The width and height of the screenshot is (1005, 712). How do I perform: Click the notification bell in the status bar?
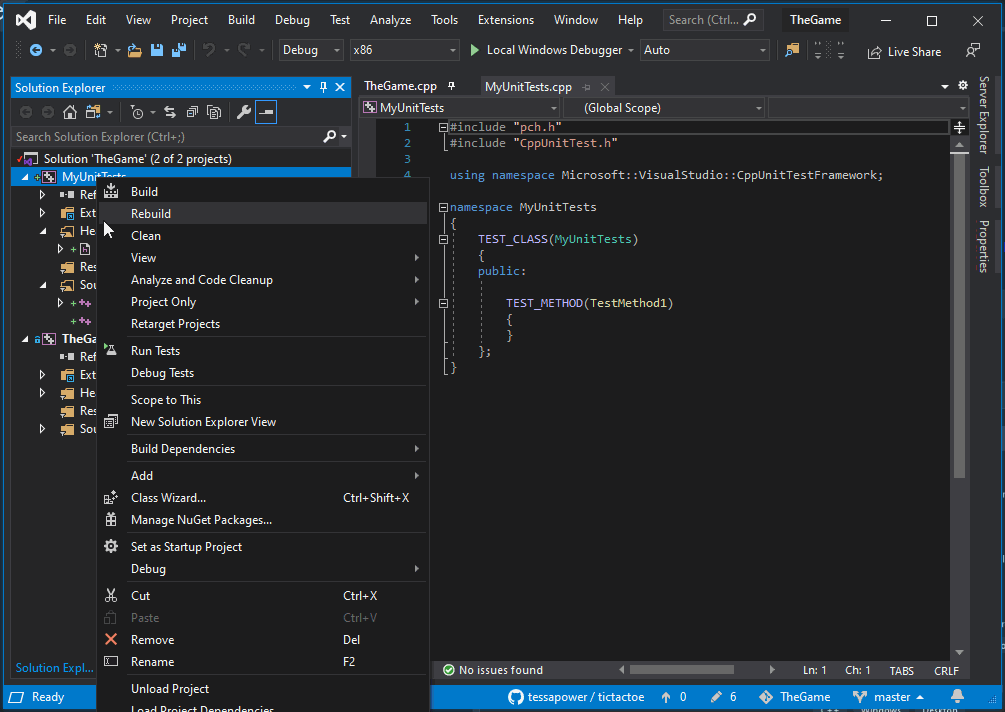[957, 696]
